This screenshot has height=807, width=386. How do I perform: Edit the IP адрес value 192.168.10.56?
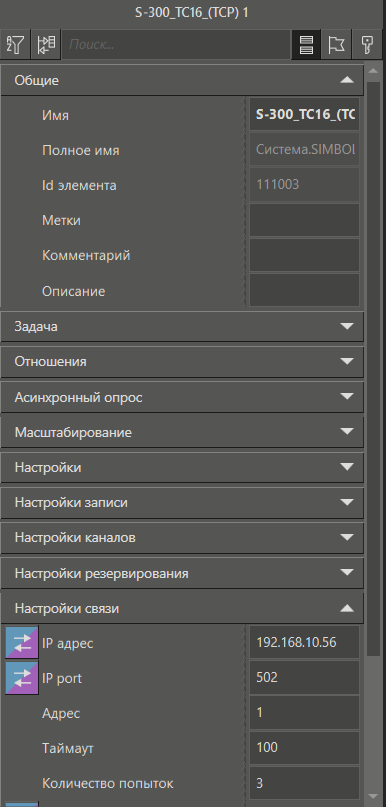[x=304, y=642]
